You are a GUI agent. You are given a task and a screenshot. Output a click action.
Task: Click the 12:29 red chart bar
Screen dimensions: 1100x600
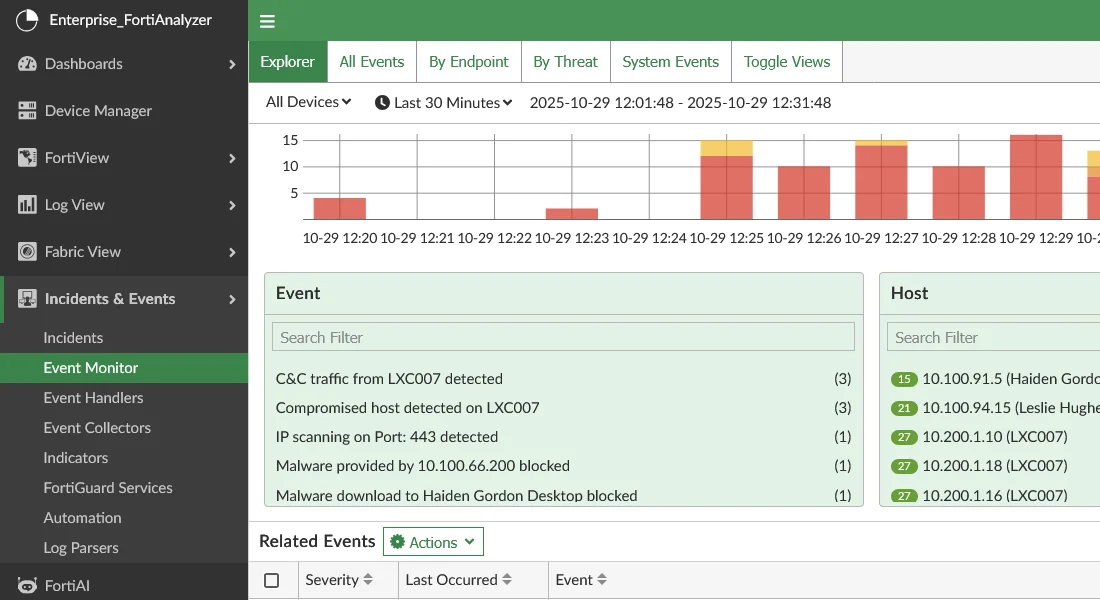click(1036, 177)
